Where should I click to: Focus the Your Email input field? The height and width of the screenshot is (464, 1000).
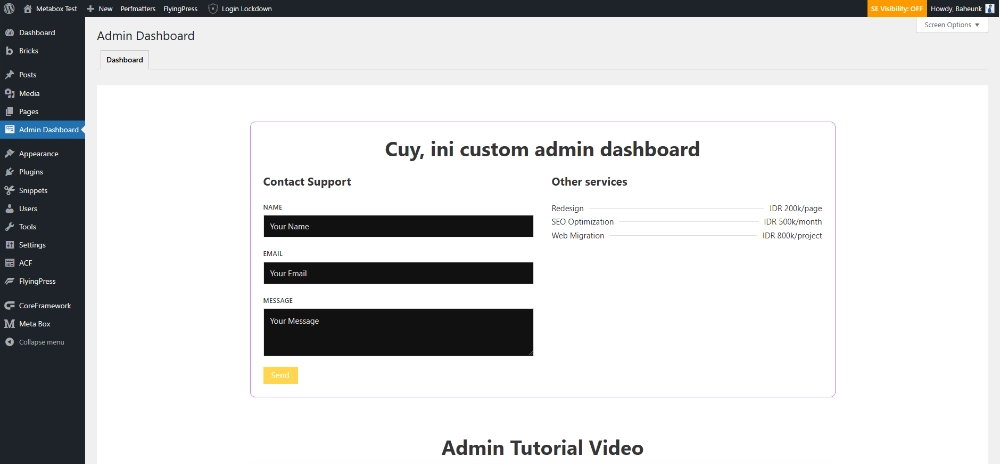398,273
